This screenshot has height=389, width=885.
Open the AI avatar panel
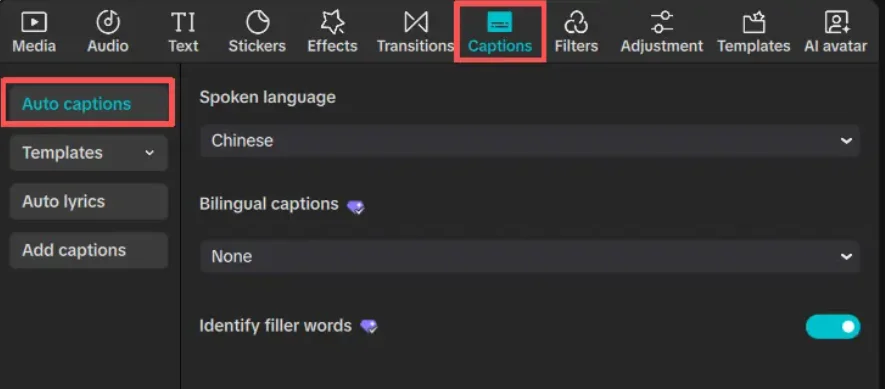[x=836, y=32]
